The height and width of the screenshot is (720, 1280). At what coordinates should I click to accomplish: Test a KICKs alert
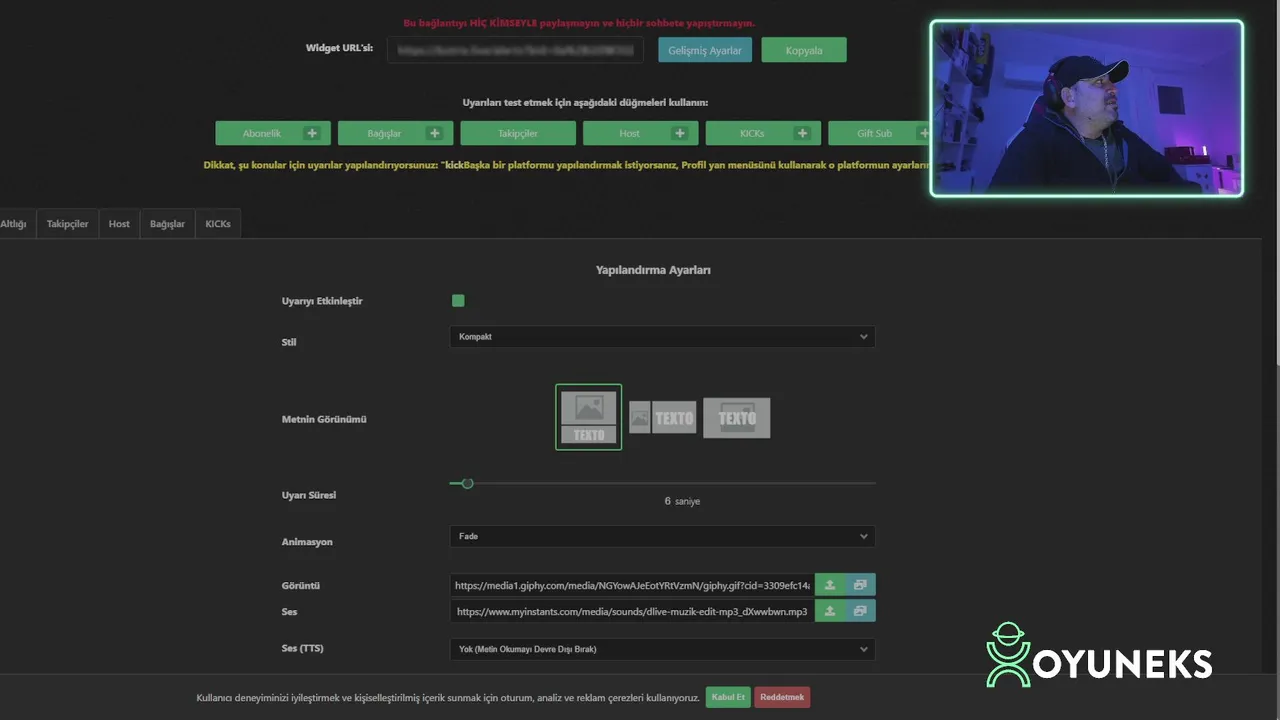pyautogui.click(x=763, y=133)
